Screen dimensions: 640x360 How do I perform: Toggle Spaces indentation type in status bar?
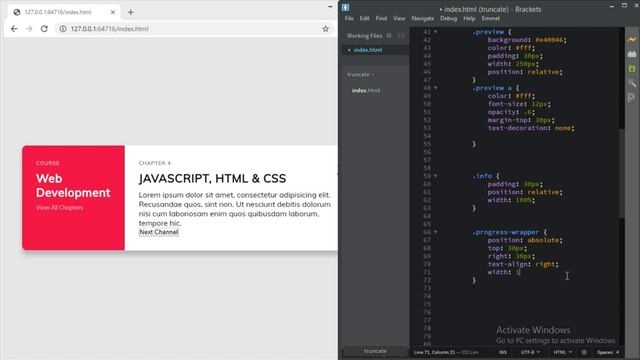pos(605,352)
